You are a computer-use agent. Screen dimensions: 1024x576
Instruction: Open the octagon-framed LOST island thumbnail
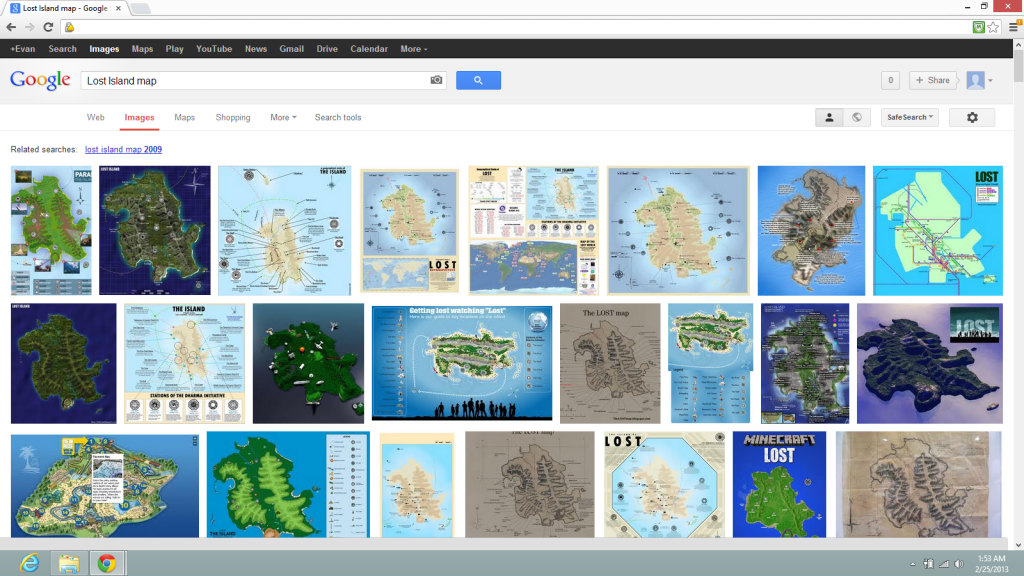(664, 484)
